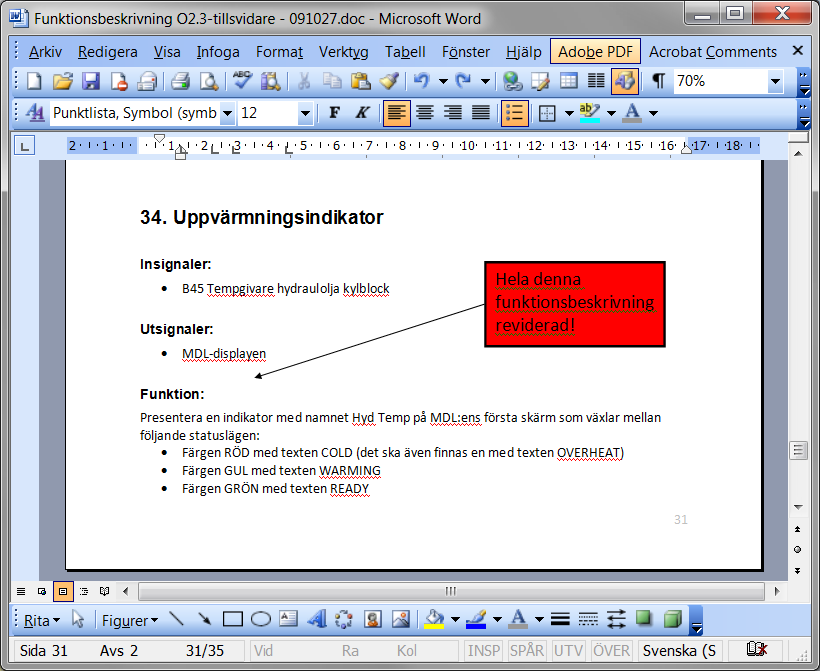The width and height of the screenshot is (820, 671).
Task: Open the Figurer AutoShapes menu
Action: click(x=130, y=620)
